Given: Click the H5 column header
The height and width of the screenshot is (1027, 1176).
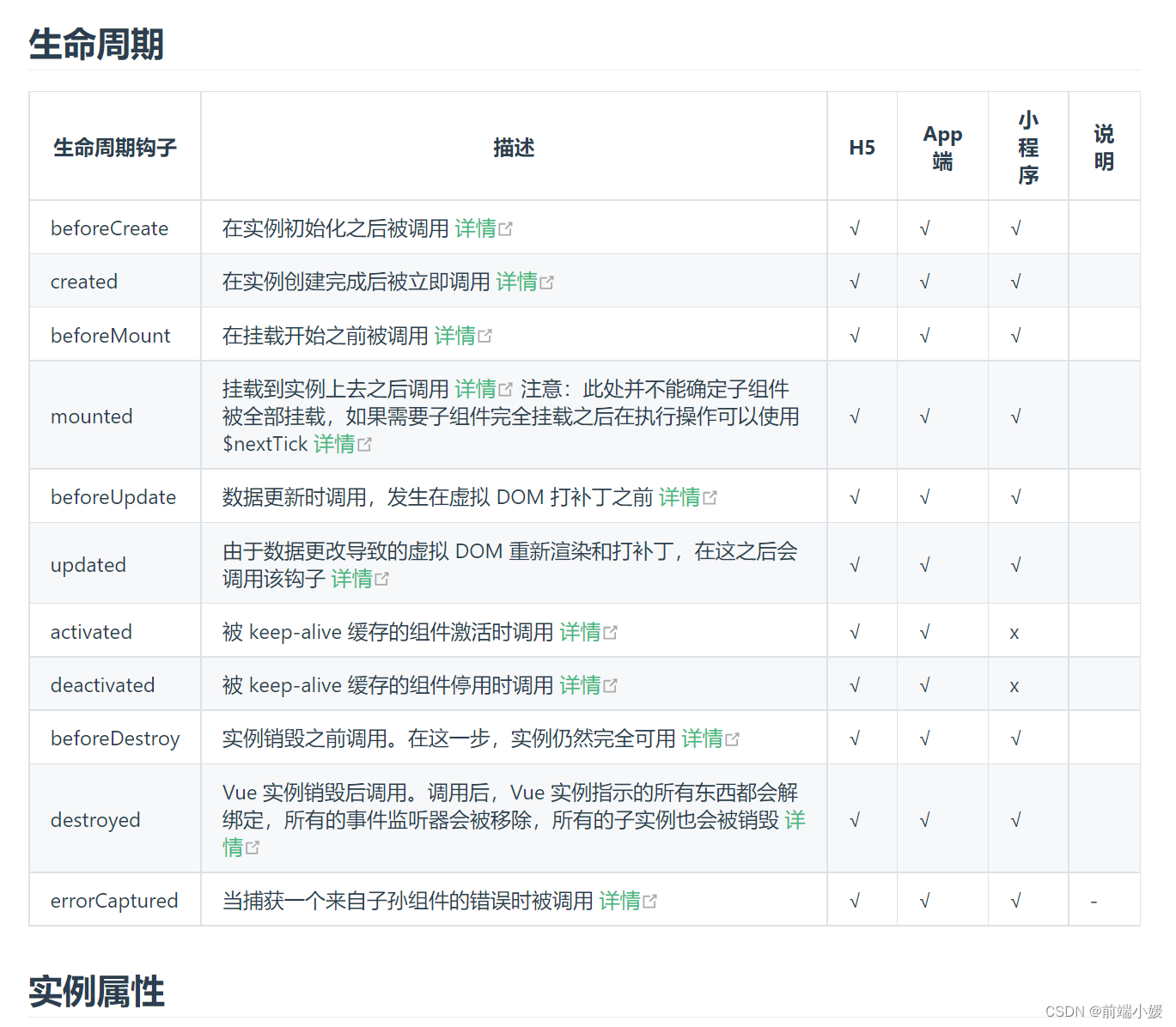Looking at the screenshot, I should [862, 148].
